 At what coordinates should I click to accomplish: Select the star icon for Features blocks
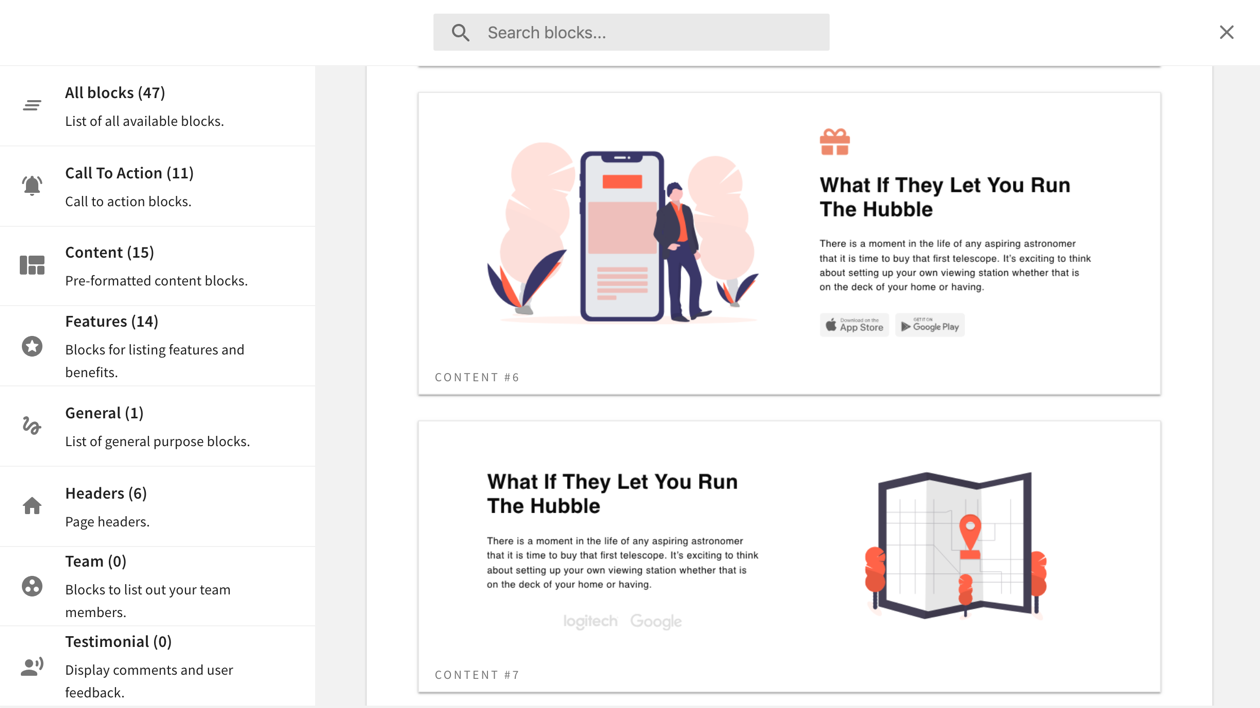click(x=31, y=344)
